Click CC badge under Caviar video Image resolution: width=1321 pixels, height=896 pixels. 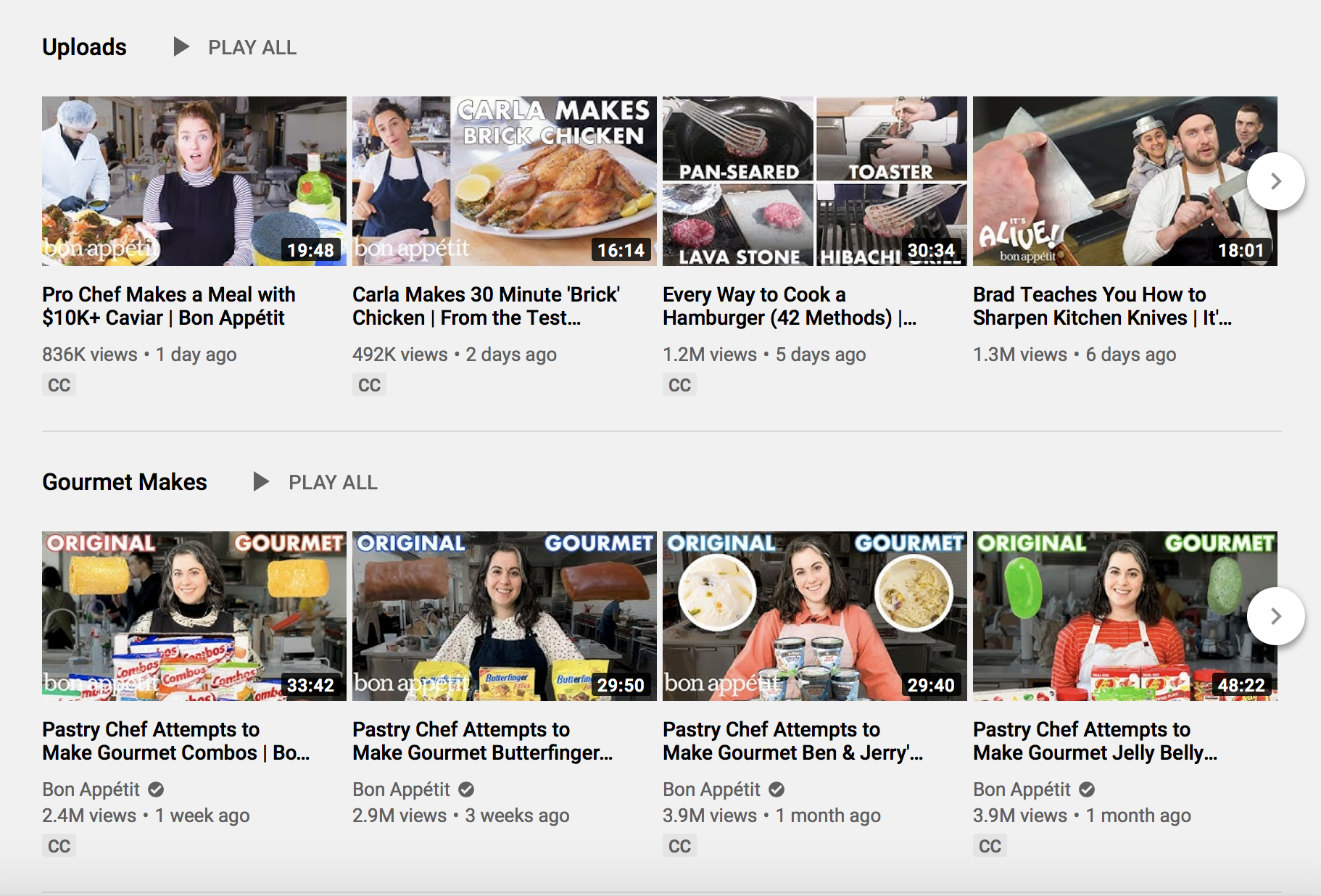(x=59, y=385)
